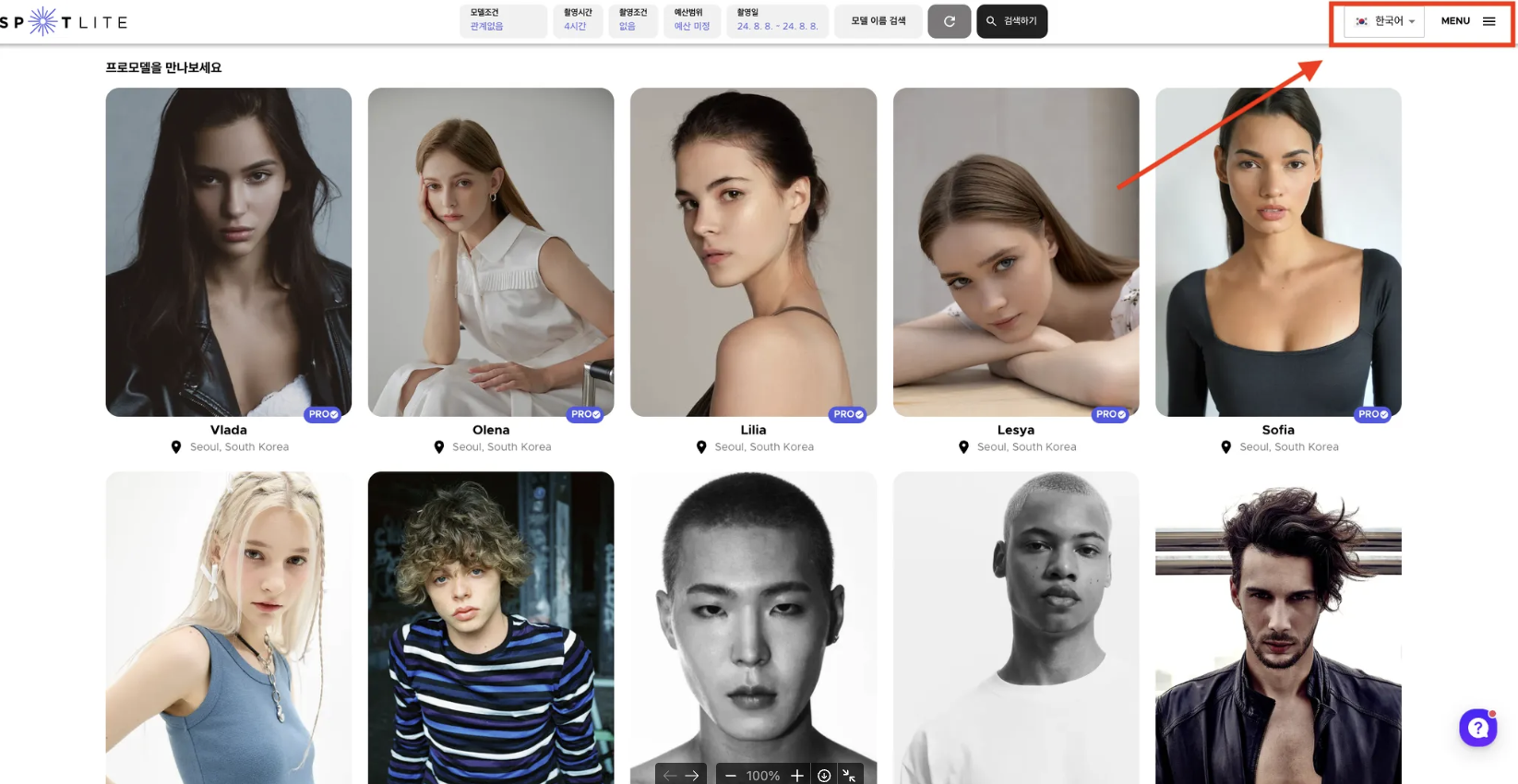Expand the 예산범위 budget filter
Image resolution: width=1518 pixels, height=784 pixels.
tap(692, 21)
